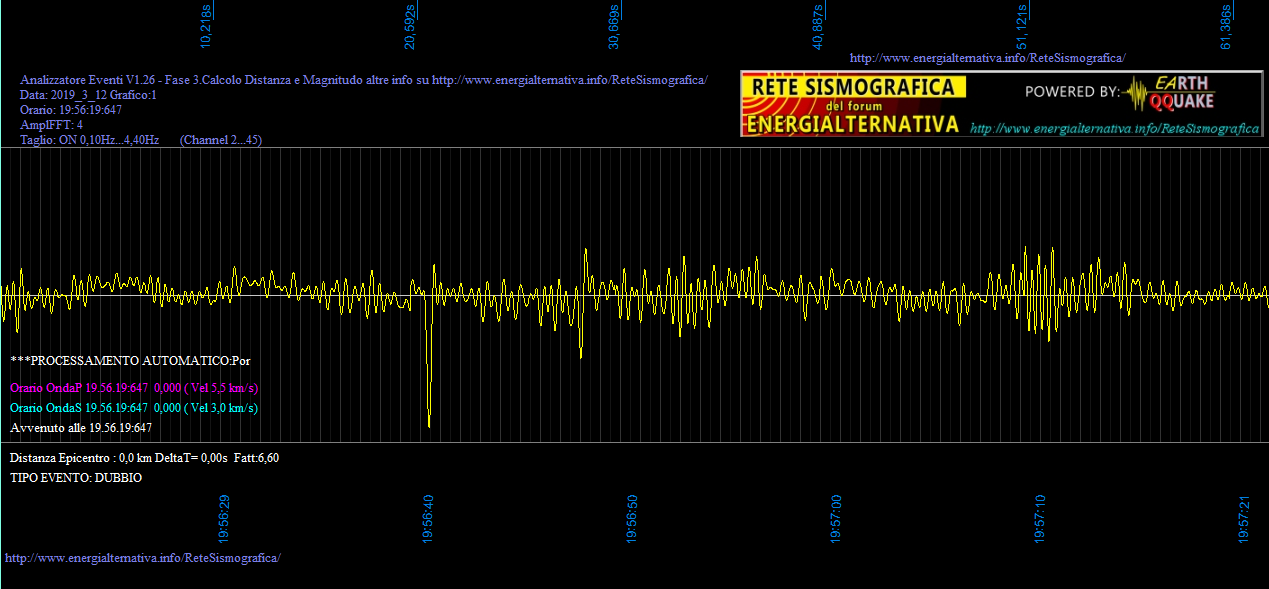
Task: Click the 19:57:00 bottom time label
Action: click(837, 518)
